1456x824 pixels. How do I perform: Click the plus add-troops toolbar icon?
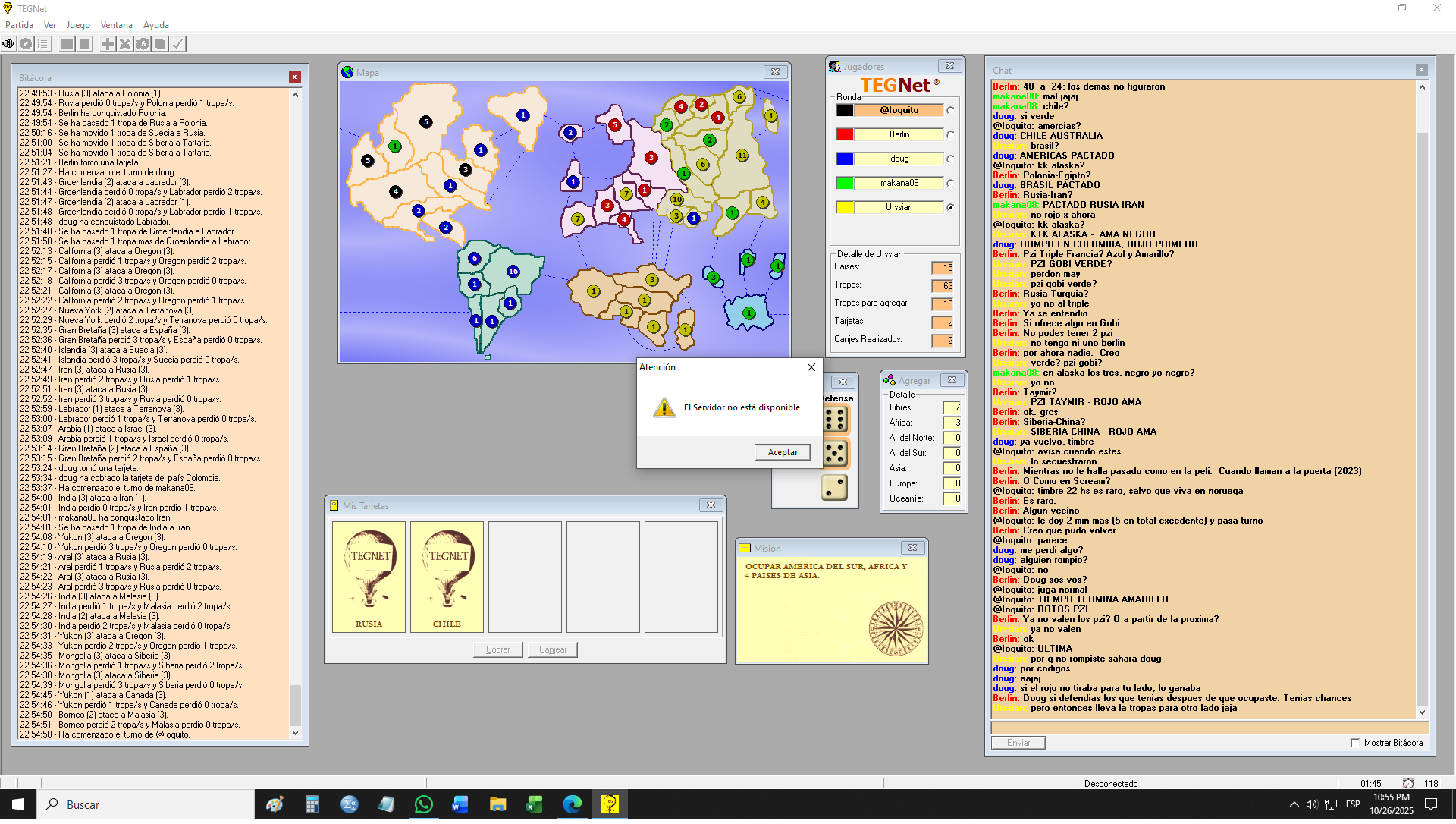[108, 44]
